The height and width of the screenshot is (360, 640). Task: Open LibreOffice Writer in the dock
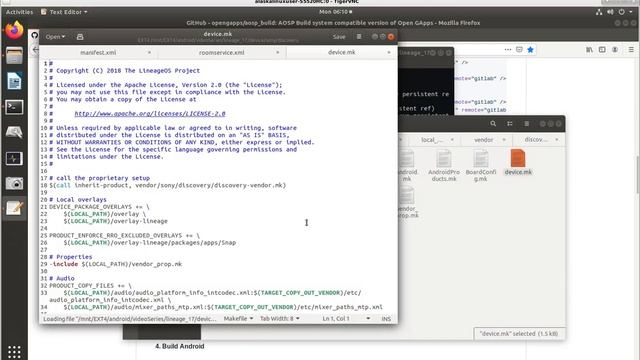tap(14, 81)
